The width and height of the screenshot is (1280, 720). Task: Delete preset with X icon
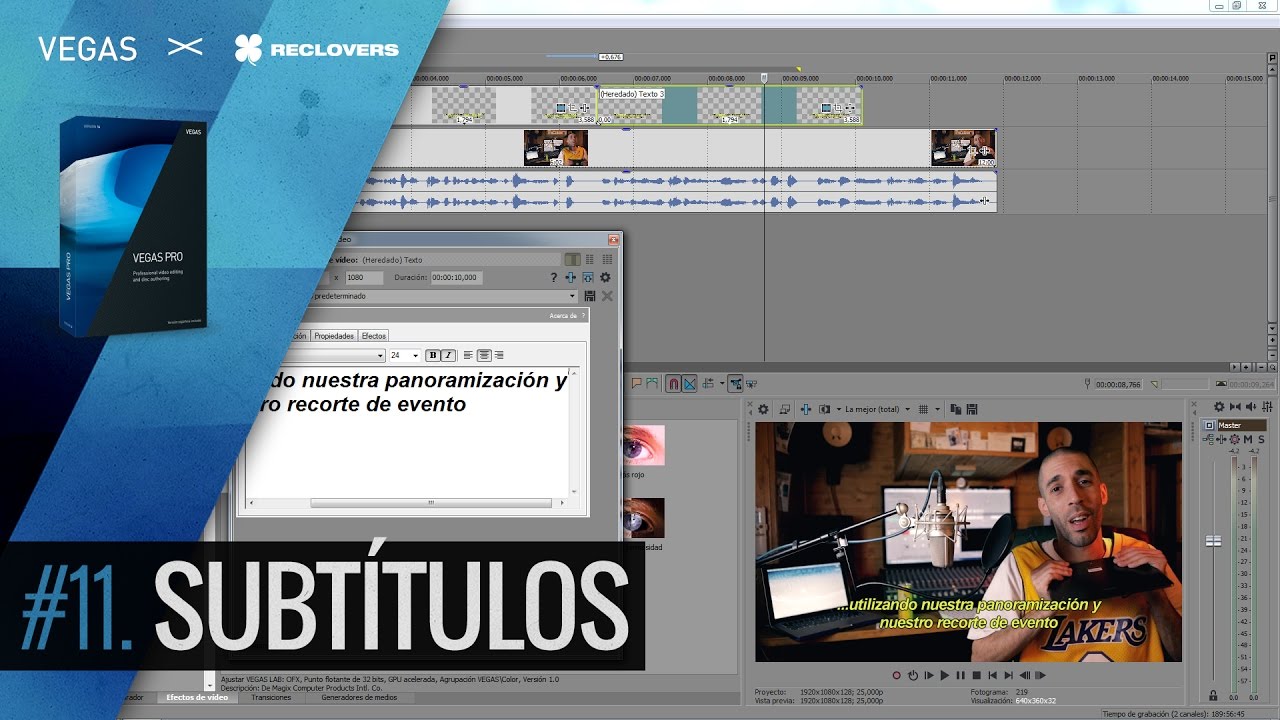coord(607,296)
